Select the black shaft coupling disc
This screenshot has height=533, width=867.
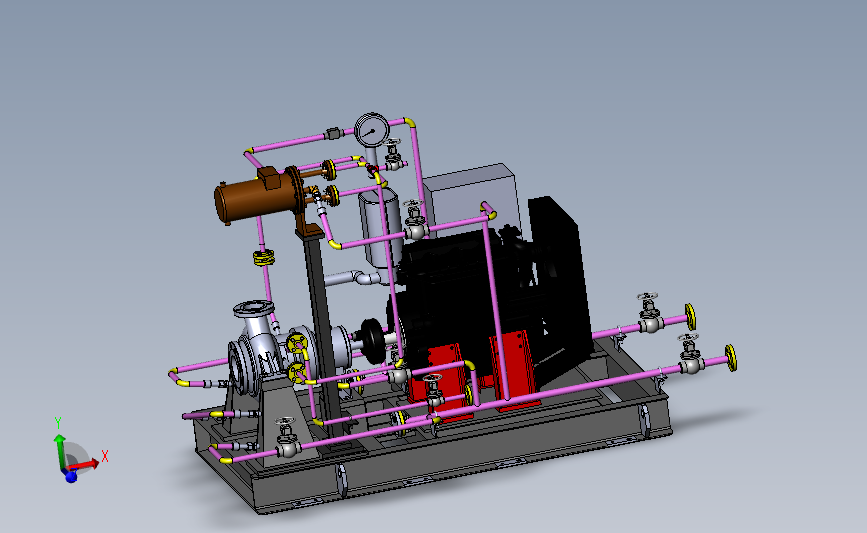click(x=373, y=341)
